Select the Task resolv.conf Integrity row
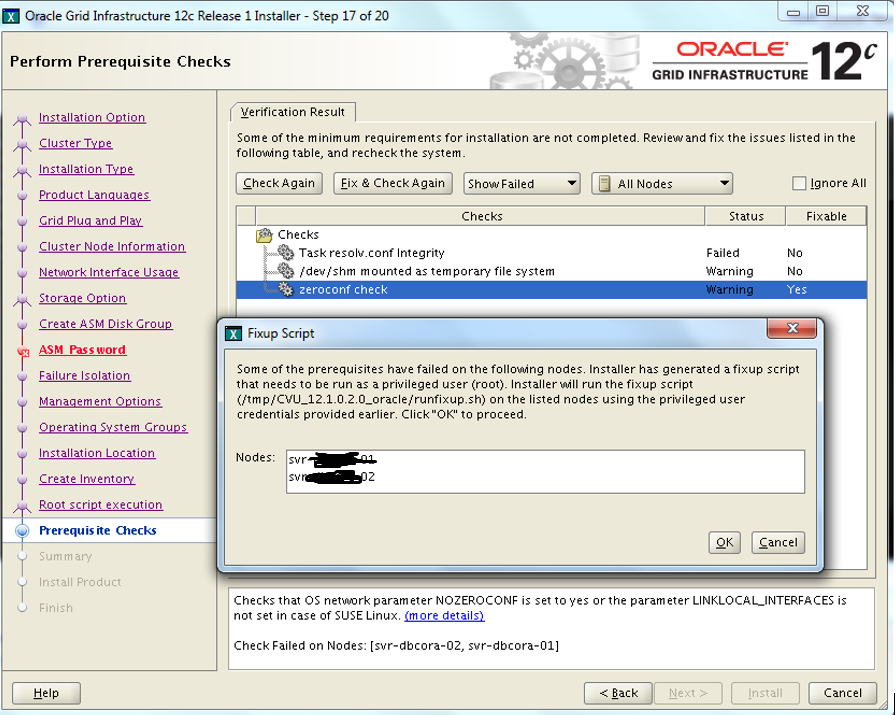This screenshot has height=715, width=896. pos(551,253)
